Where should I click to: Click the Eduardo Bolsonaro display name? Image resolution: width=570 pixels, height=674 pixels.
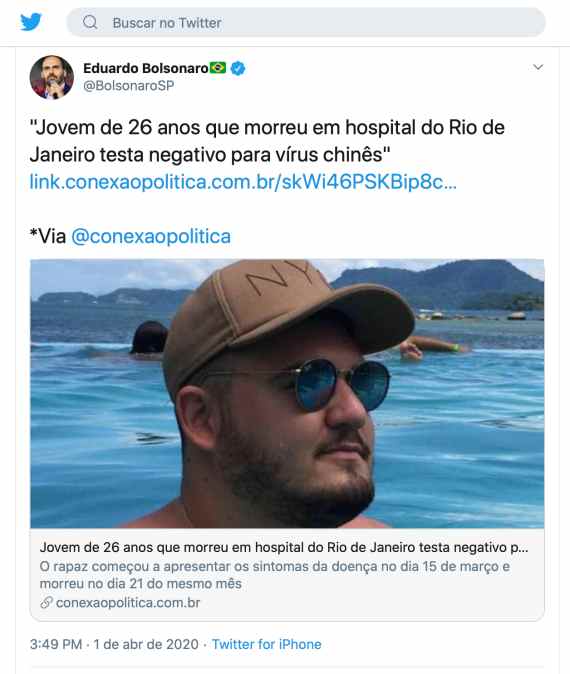(146, 68)
